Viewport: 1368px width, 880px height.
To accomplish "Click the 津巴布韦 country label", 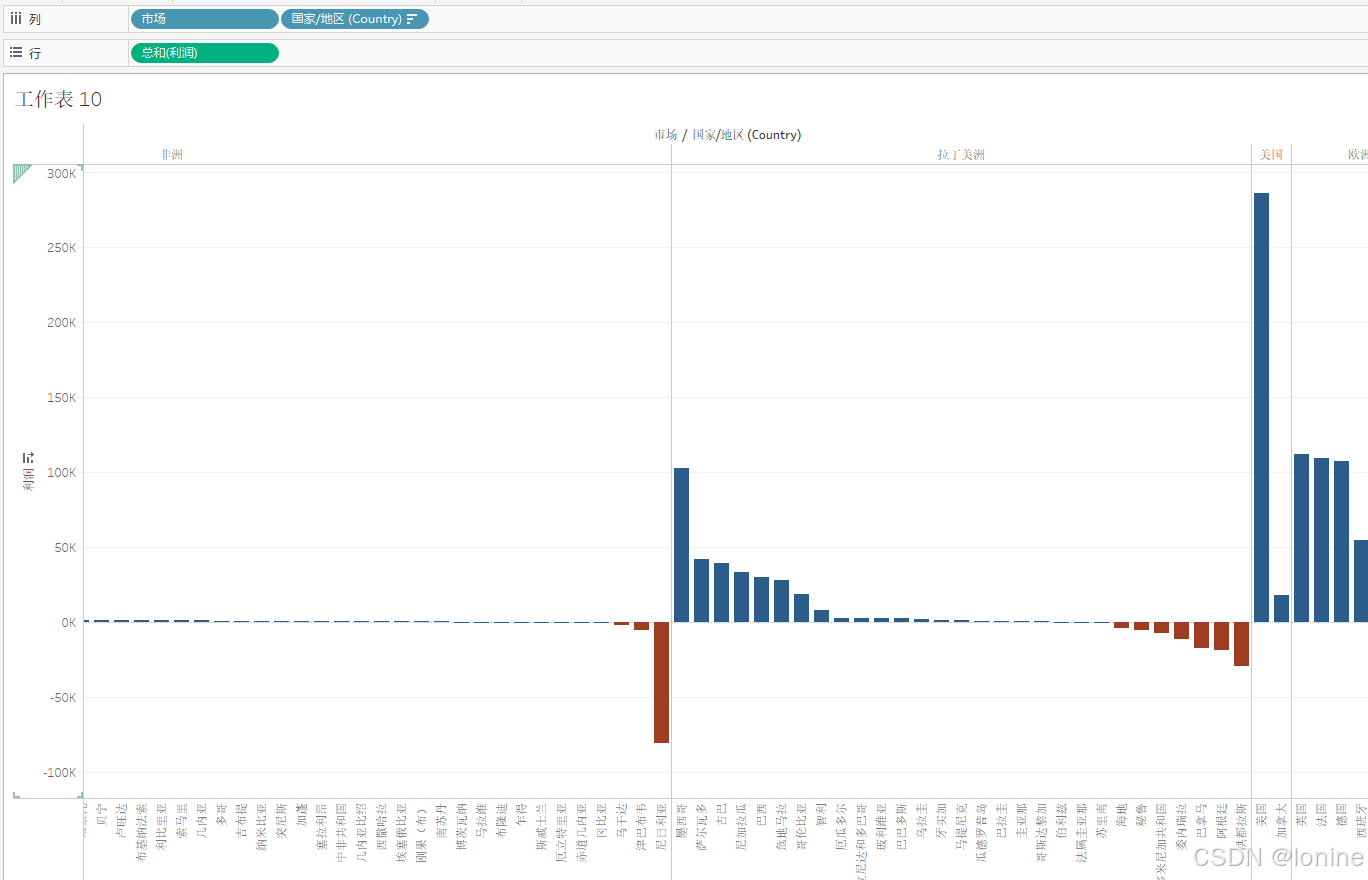I will point(641,825).
